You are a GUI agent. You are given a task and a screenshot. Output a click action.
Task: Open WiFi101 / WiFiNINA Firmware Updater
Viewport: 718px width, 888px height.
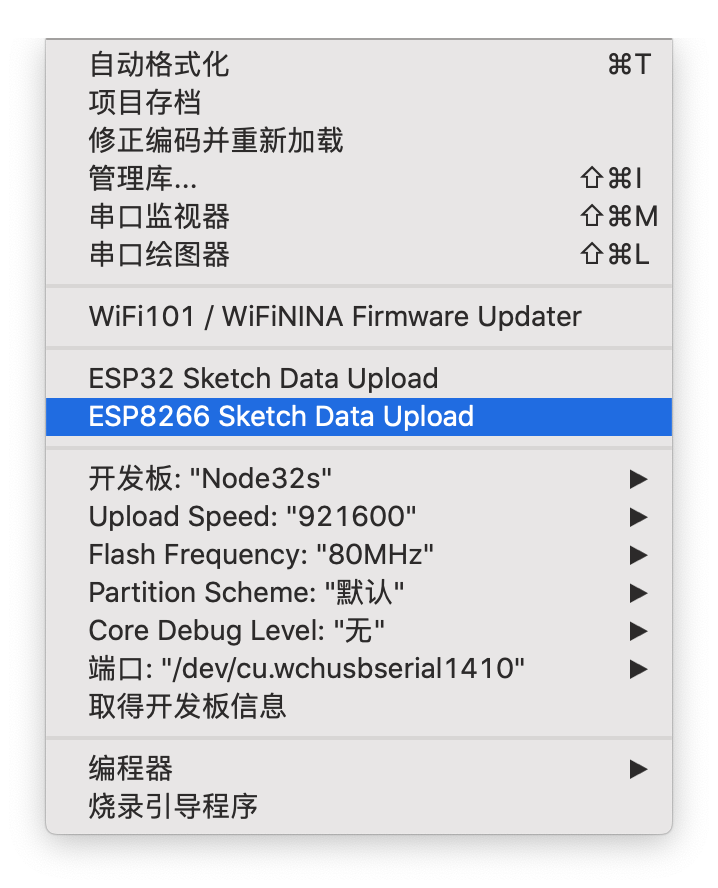[358, 316]
